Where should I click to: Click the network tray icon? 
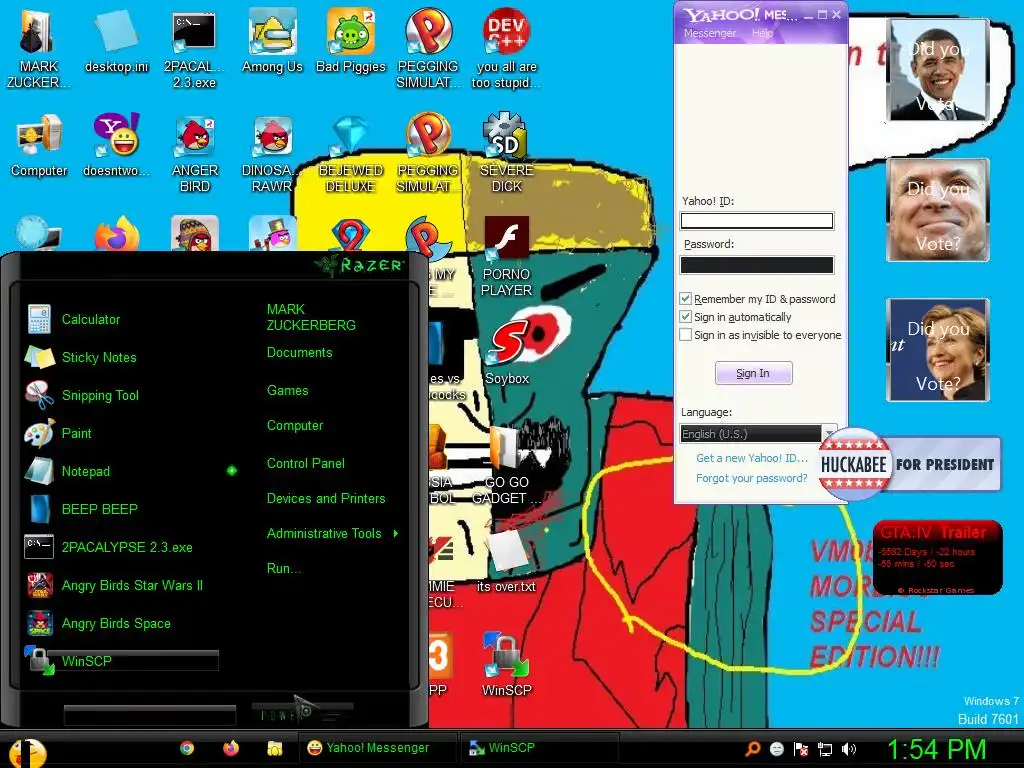[x=825, y=749]
